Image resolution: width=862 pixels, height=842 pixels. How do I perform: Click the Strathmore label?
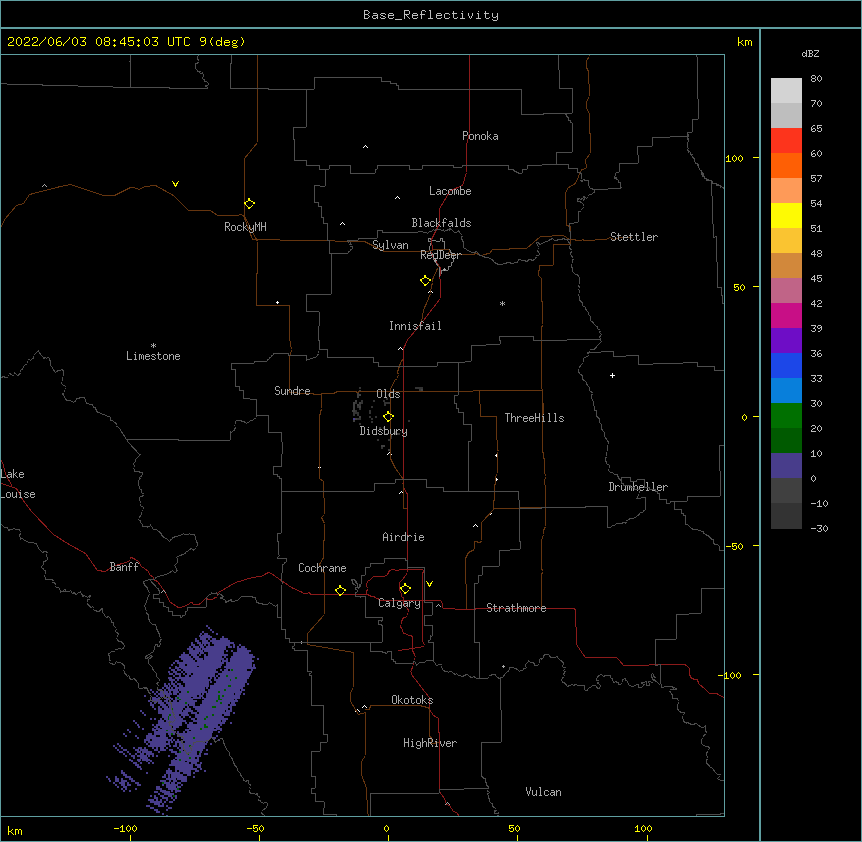pyautogui.click(x=516, y=608)
